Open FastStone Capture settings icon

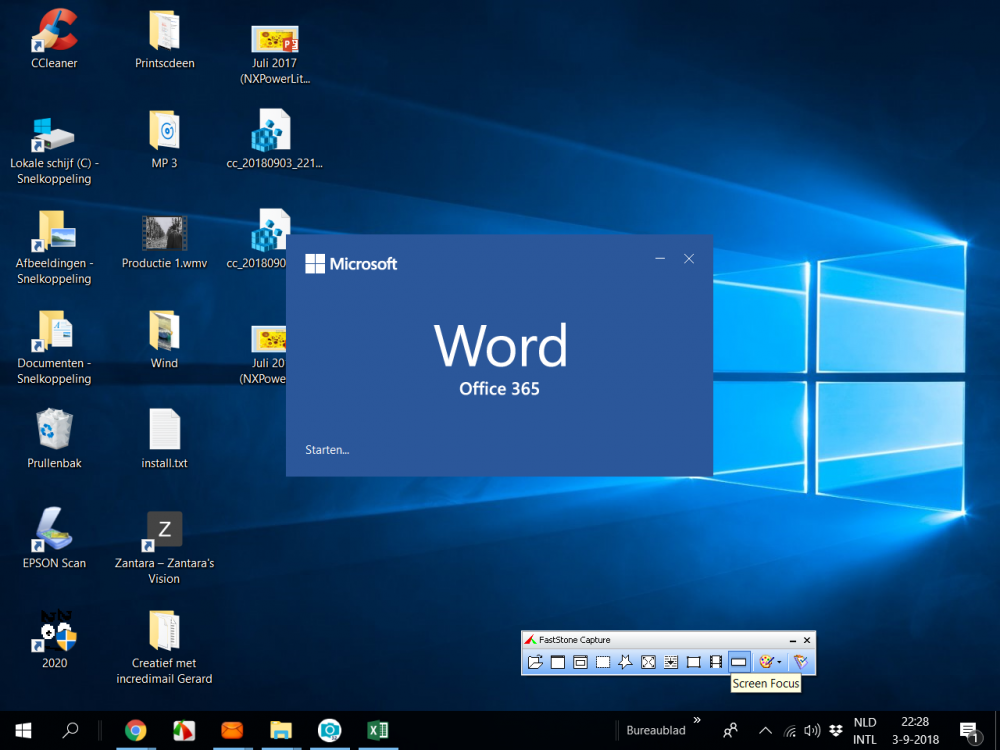pos(800,662)
